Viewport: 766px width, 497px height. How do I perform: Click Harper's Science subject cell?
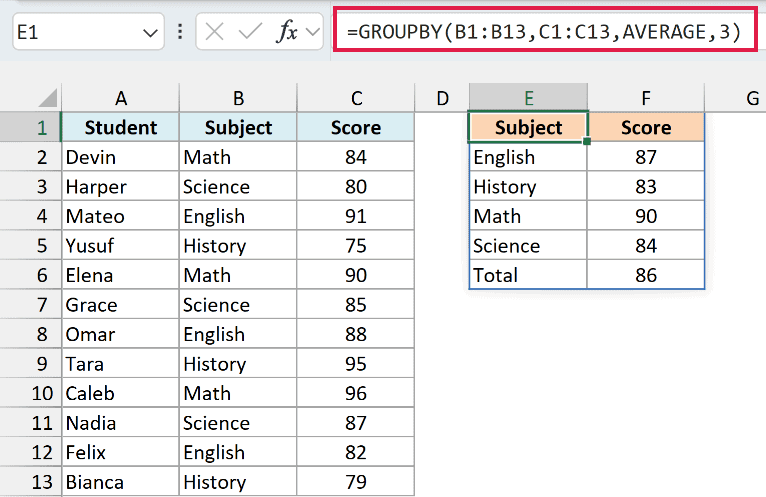238,187
